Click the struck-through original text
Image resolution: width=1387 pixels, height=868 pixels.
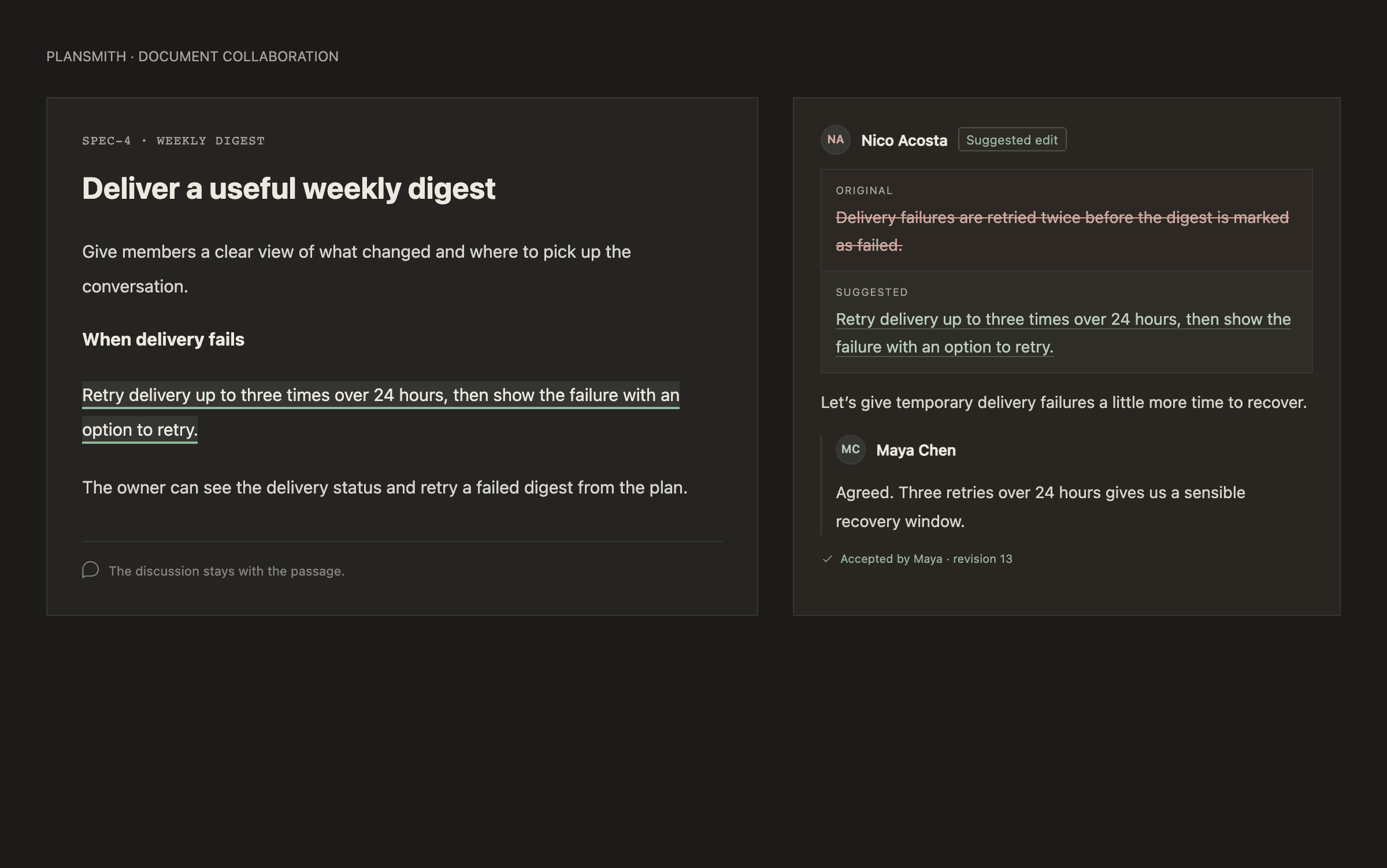pos(1062,231)
